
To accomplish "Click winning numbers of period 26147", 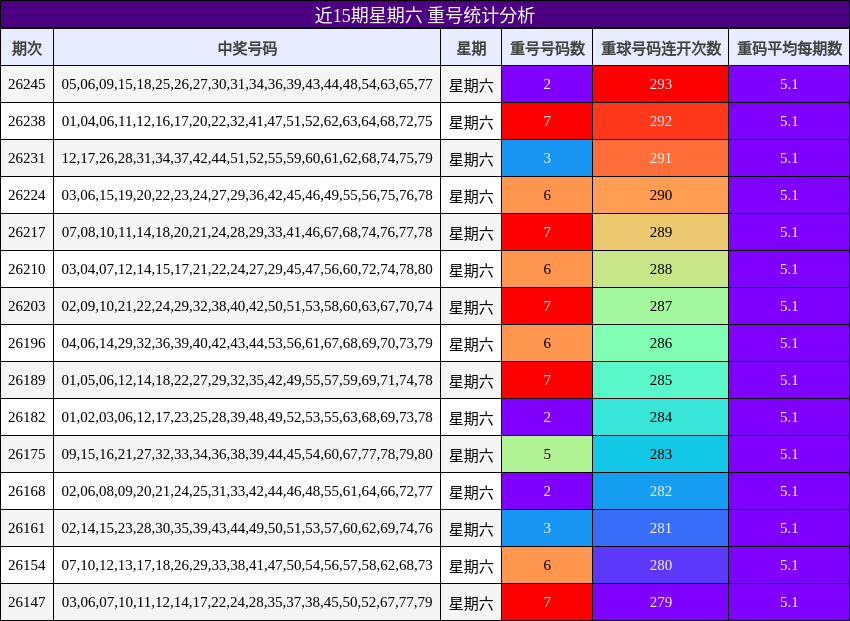I will [247, 602].
